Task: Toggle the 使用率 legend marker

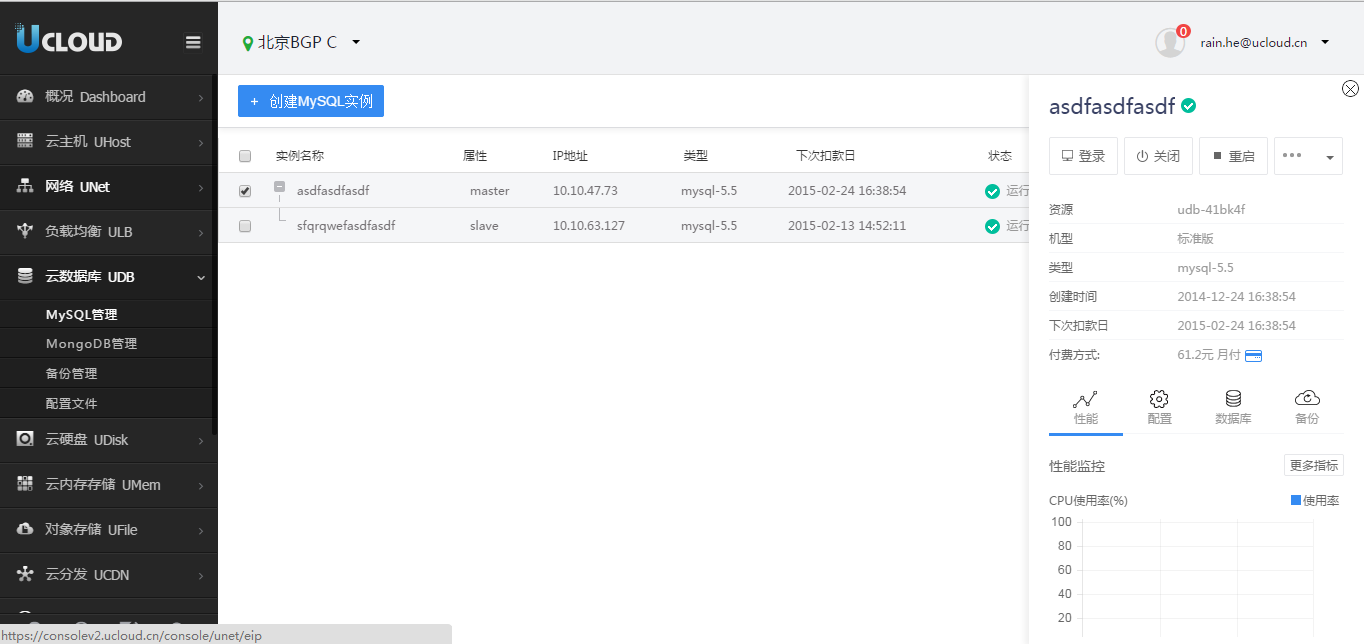Action: [x=1296, y=500]
